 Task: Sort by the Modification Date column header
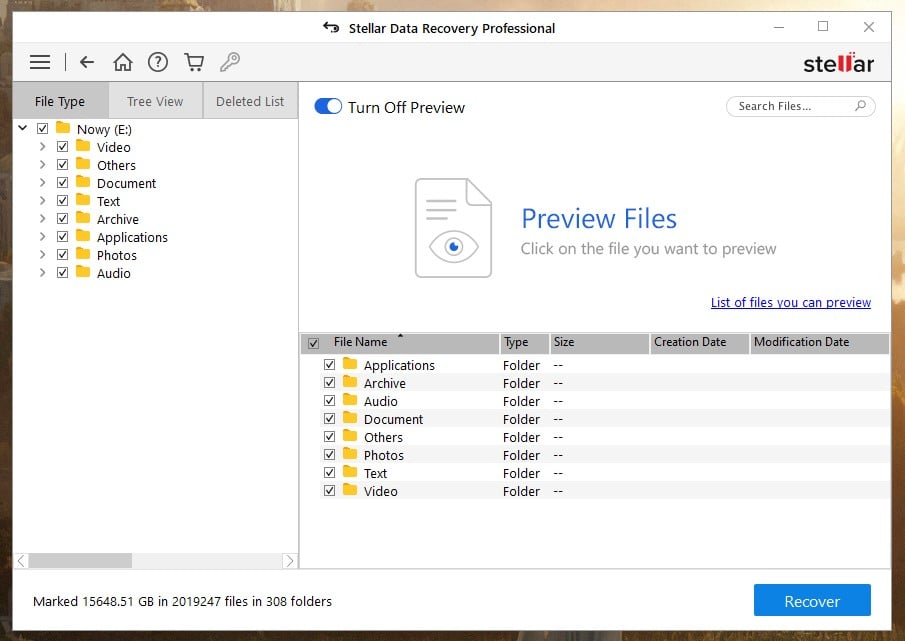pyautogui.click(x=820, y=343)
